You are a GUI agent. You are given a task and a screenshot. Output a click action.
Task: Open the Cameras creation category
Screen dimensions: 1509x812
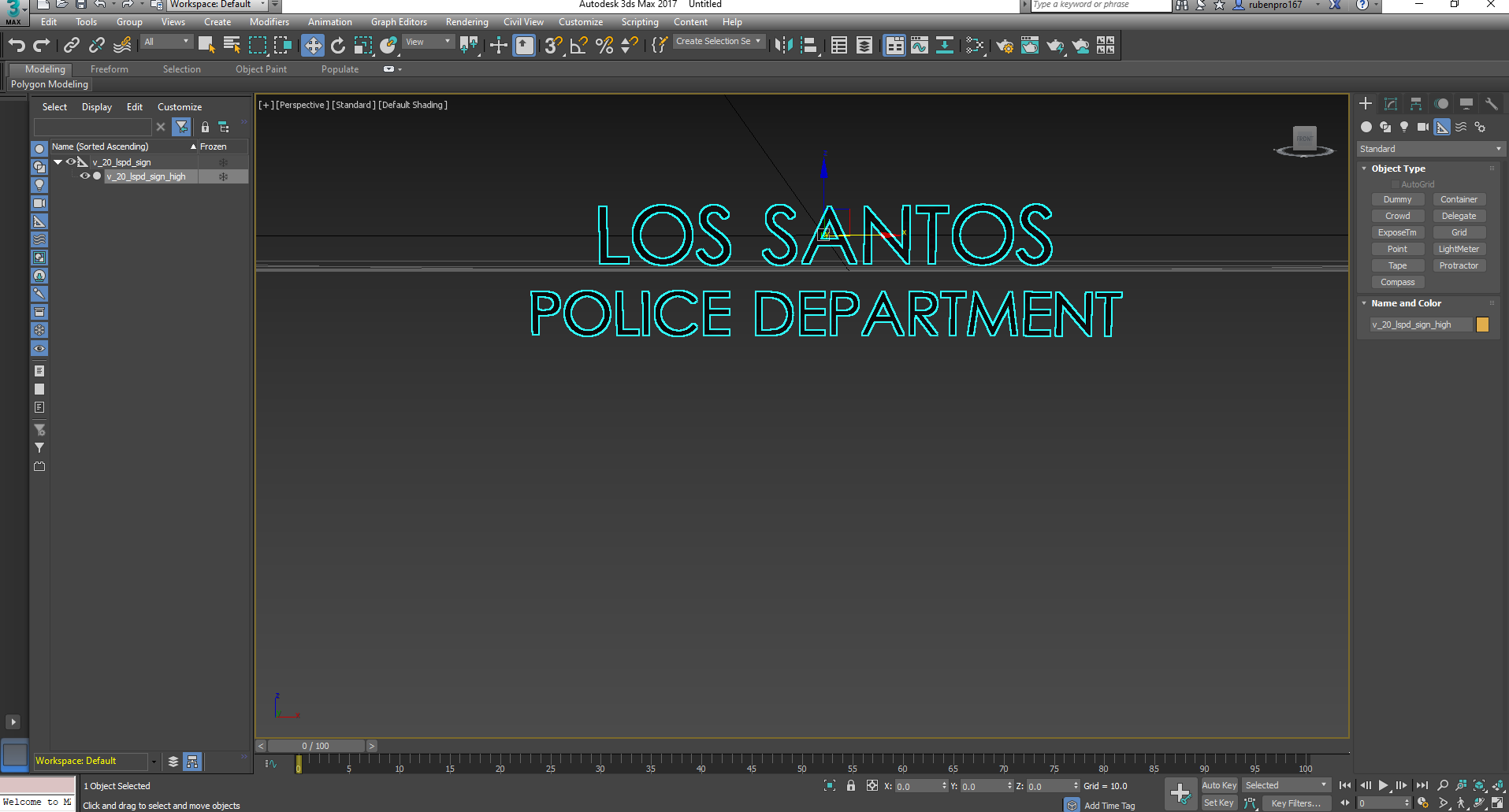1423,127
